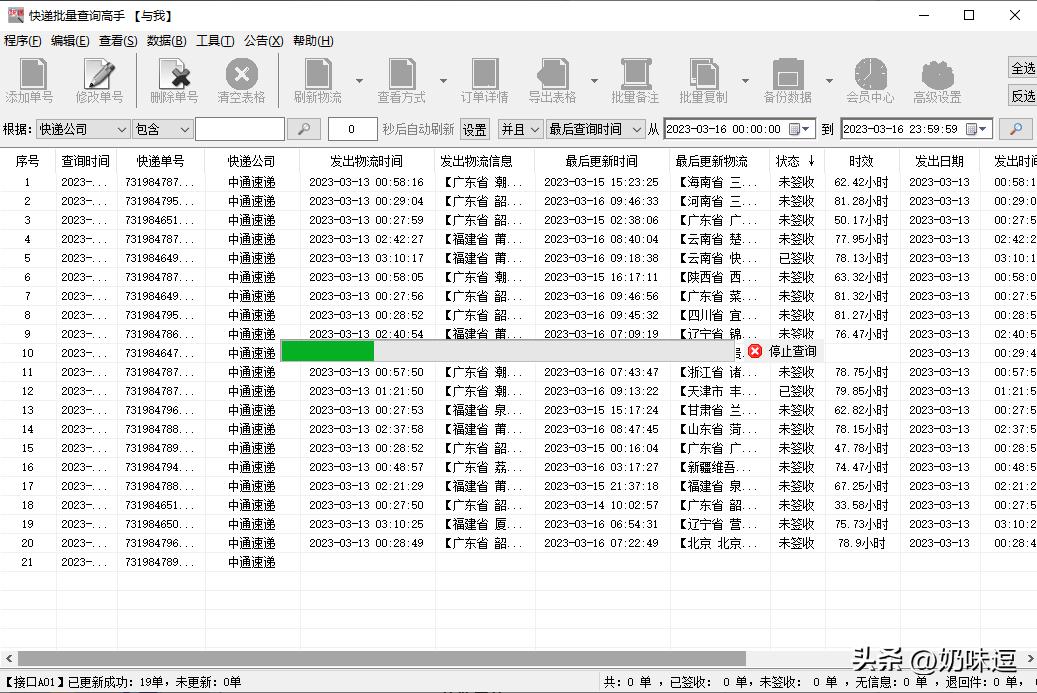Open the 工具(T) menu
The height and width of the screenshot is (693, 1037).
coord(214,40)
